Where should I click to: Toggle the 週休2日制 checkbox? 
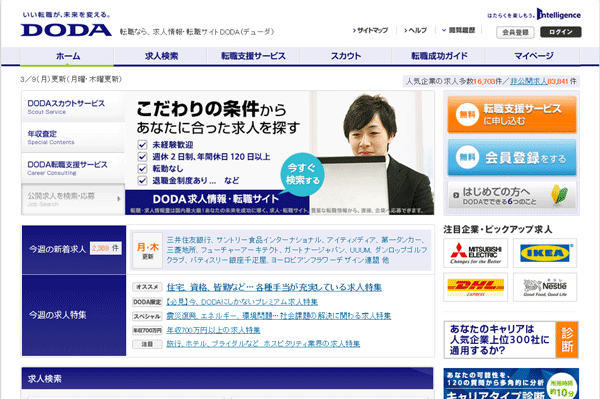(142, 156)
